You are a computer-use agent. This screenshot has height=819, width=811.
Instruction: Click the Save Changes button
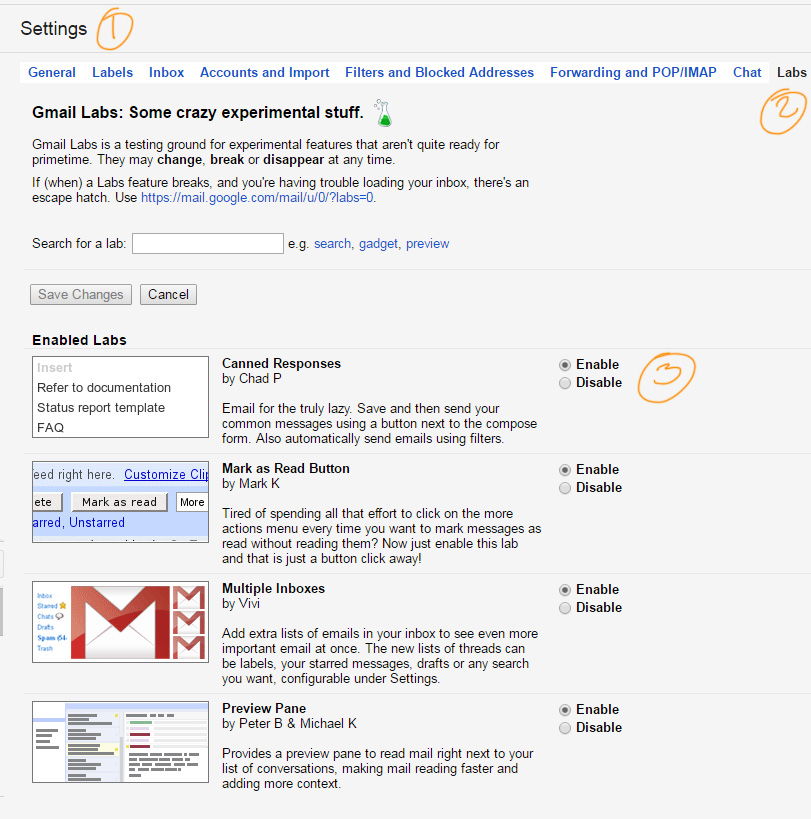click(x=81, y=295)
